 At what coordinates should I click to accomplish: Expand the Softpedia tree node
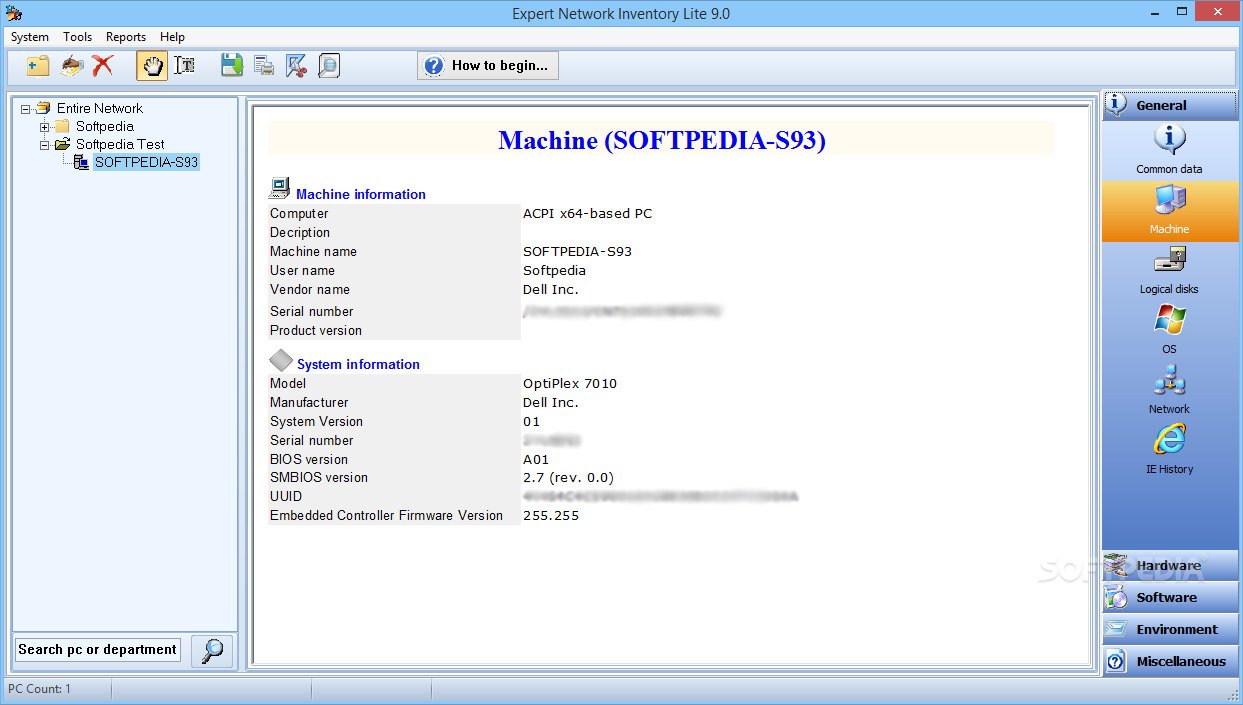45,127
